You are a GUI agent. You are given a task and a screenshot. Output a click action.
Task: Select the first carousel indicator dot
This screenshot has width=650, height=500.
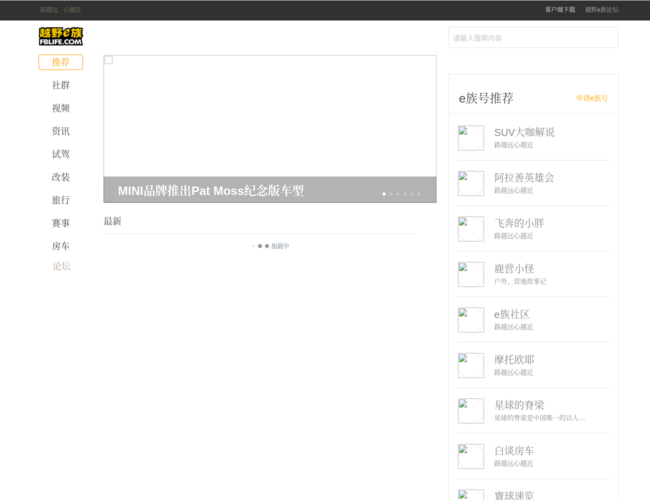click(384, 194)
